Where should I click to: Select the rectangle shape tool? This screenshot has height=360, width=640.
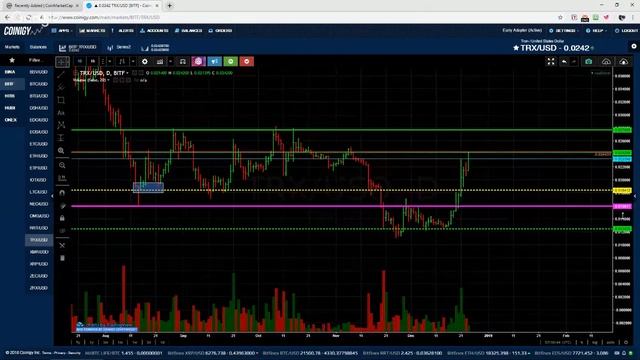coord(61,100)
